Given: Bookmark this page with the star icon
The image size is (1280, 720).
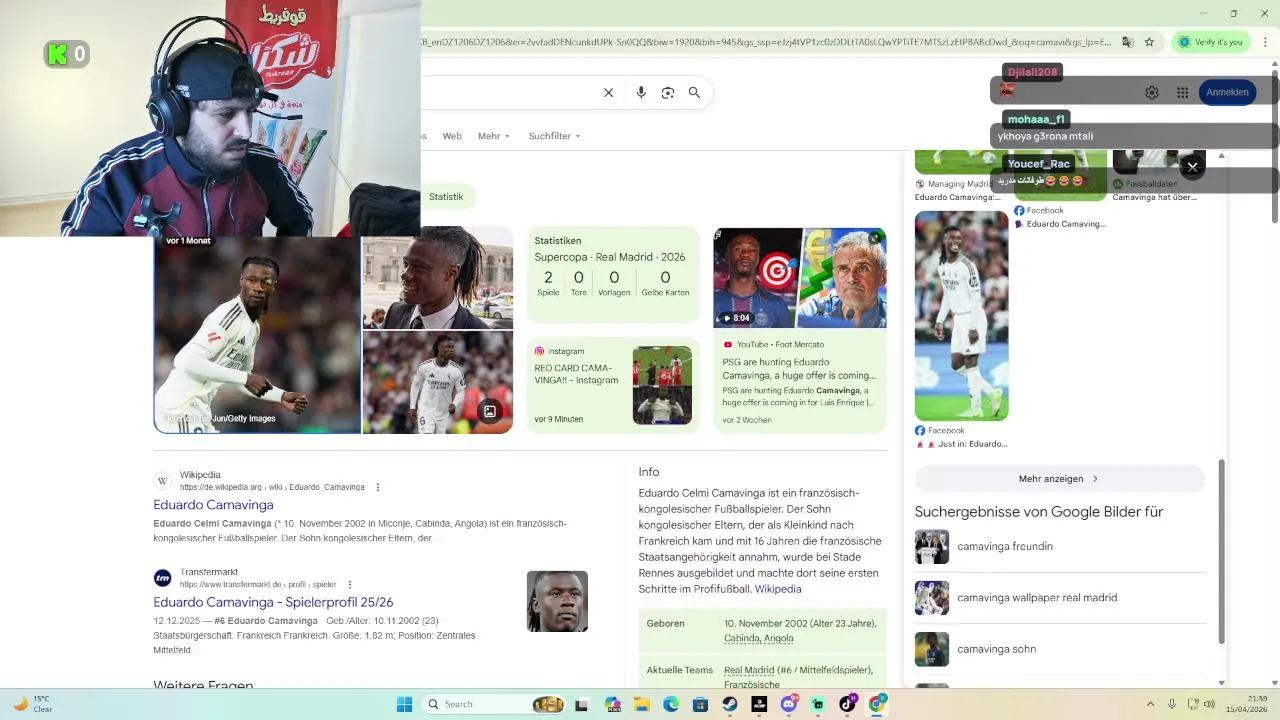Looking at the screenshot, I should point(1149,42).
